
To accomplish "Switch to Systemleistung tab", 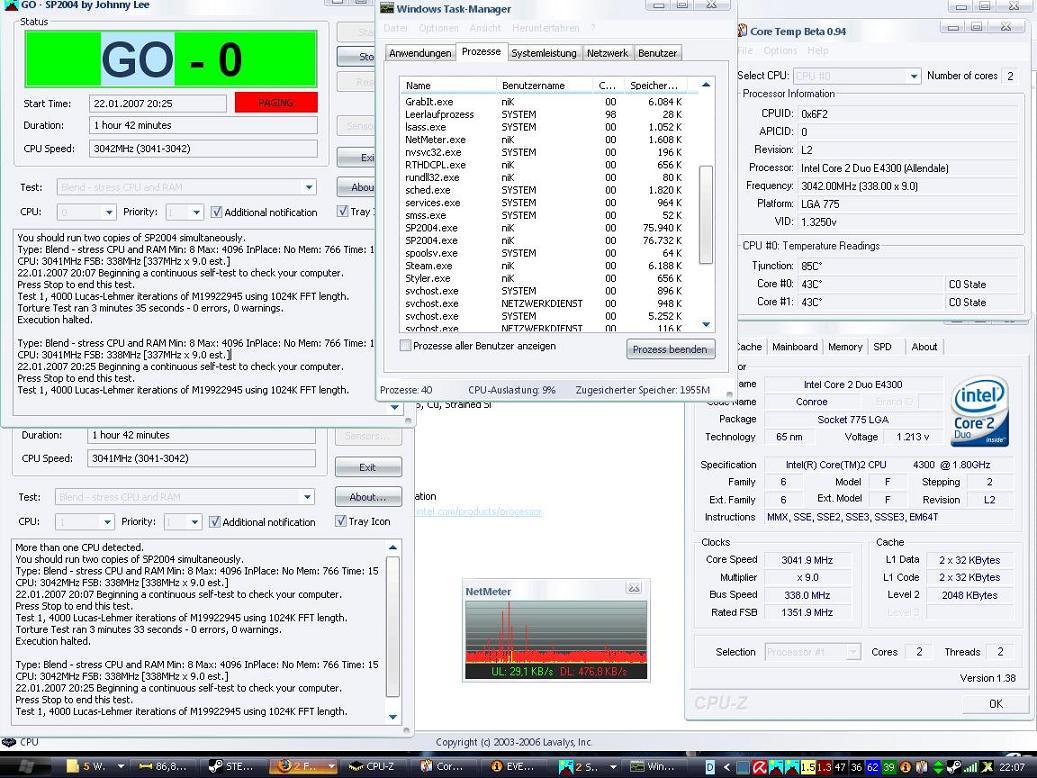I will tap(544, 53).
